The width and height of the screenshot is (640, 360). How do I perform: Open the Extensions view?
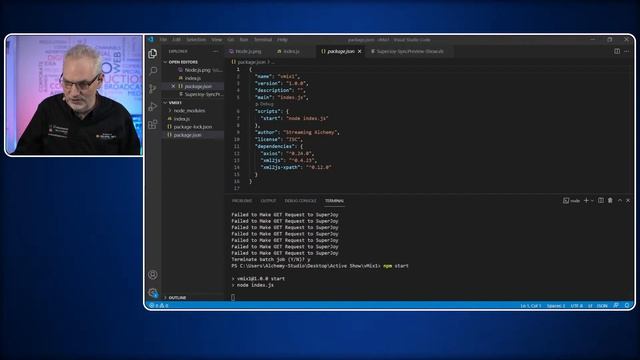(153, 124)
